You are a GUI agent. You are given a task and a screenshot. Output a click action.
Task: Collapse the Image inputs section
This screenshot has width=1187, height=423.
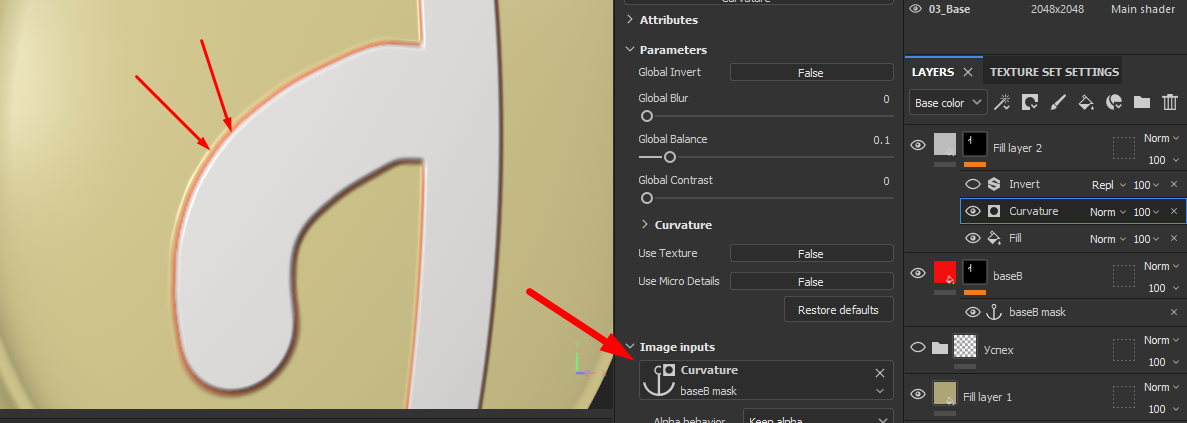coord(630,347)
